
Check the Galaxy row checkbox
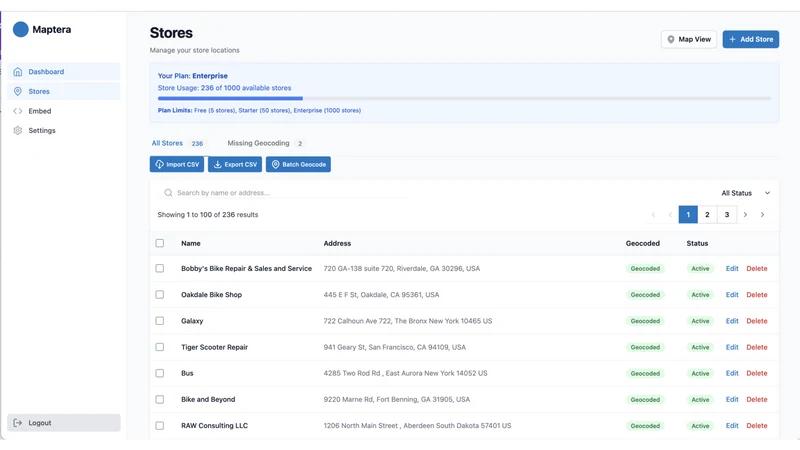[x=160, y=321]
